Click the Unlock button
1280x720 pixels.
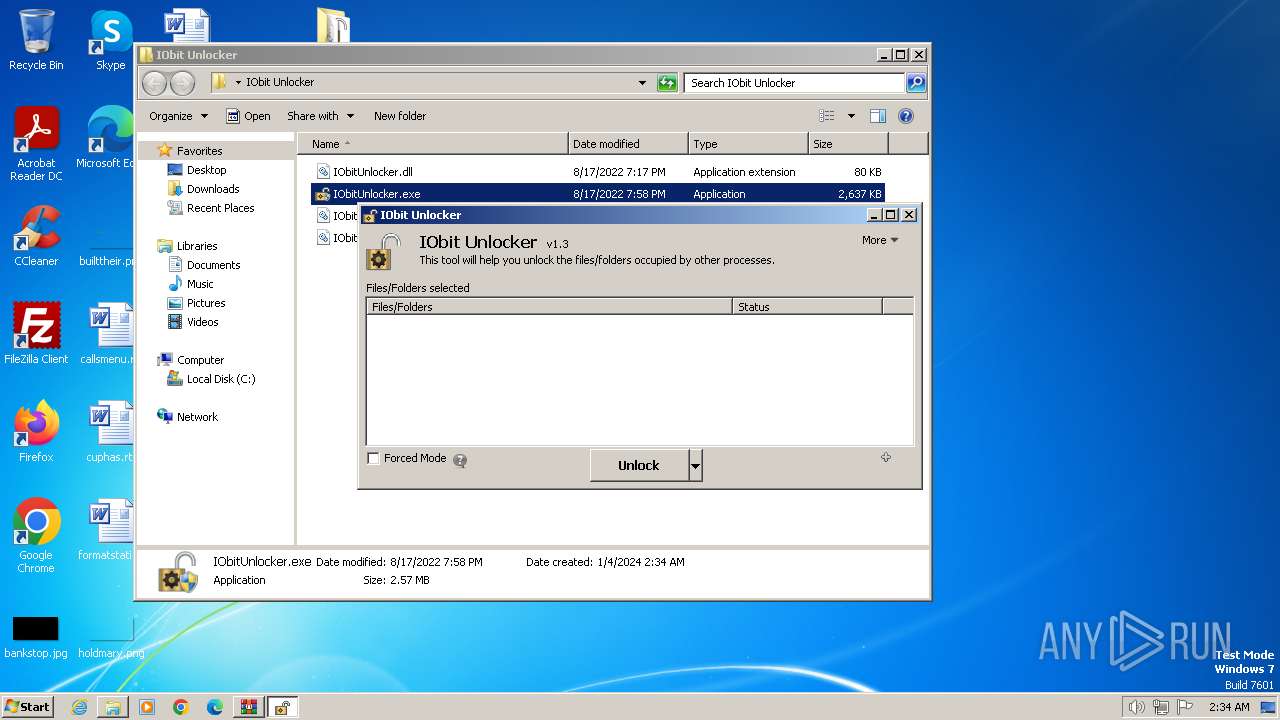click(639, 465)
